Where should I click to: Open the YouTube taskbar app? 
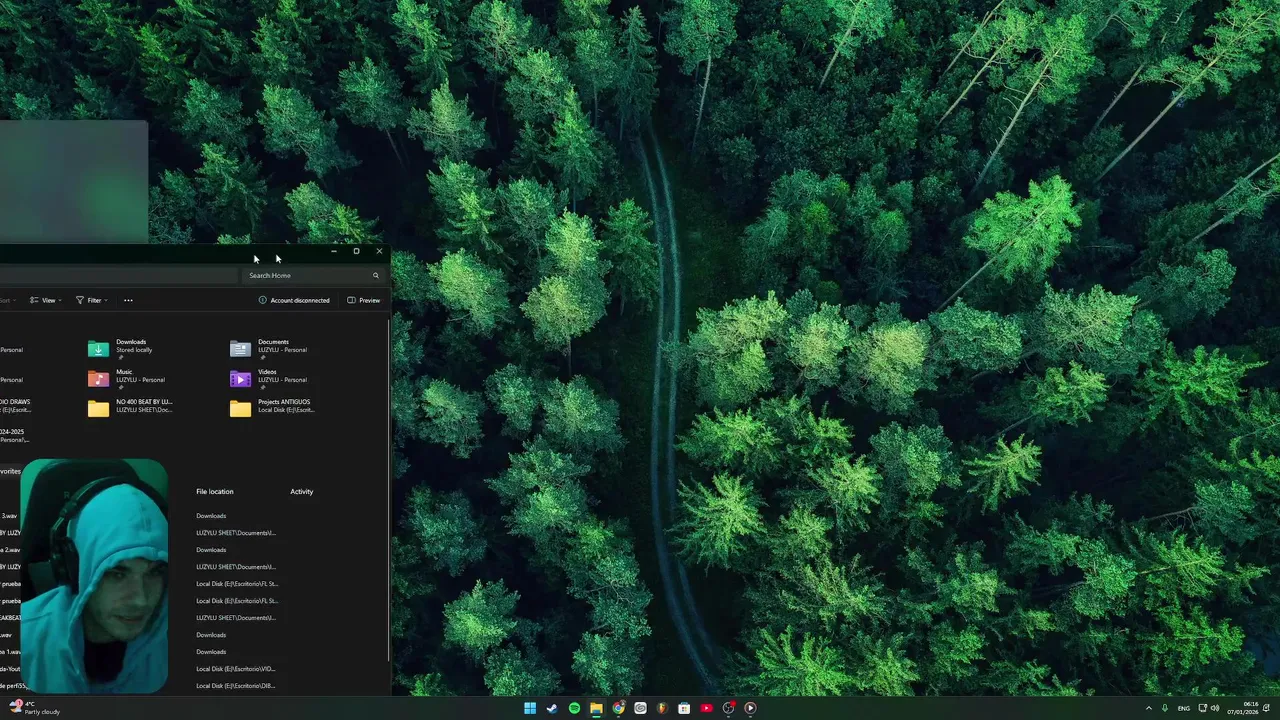coord(706,708)
